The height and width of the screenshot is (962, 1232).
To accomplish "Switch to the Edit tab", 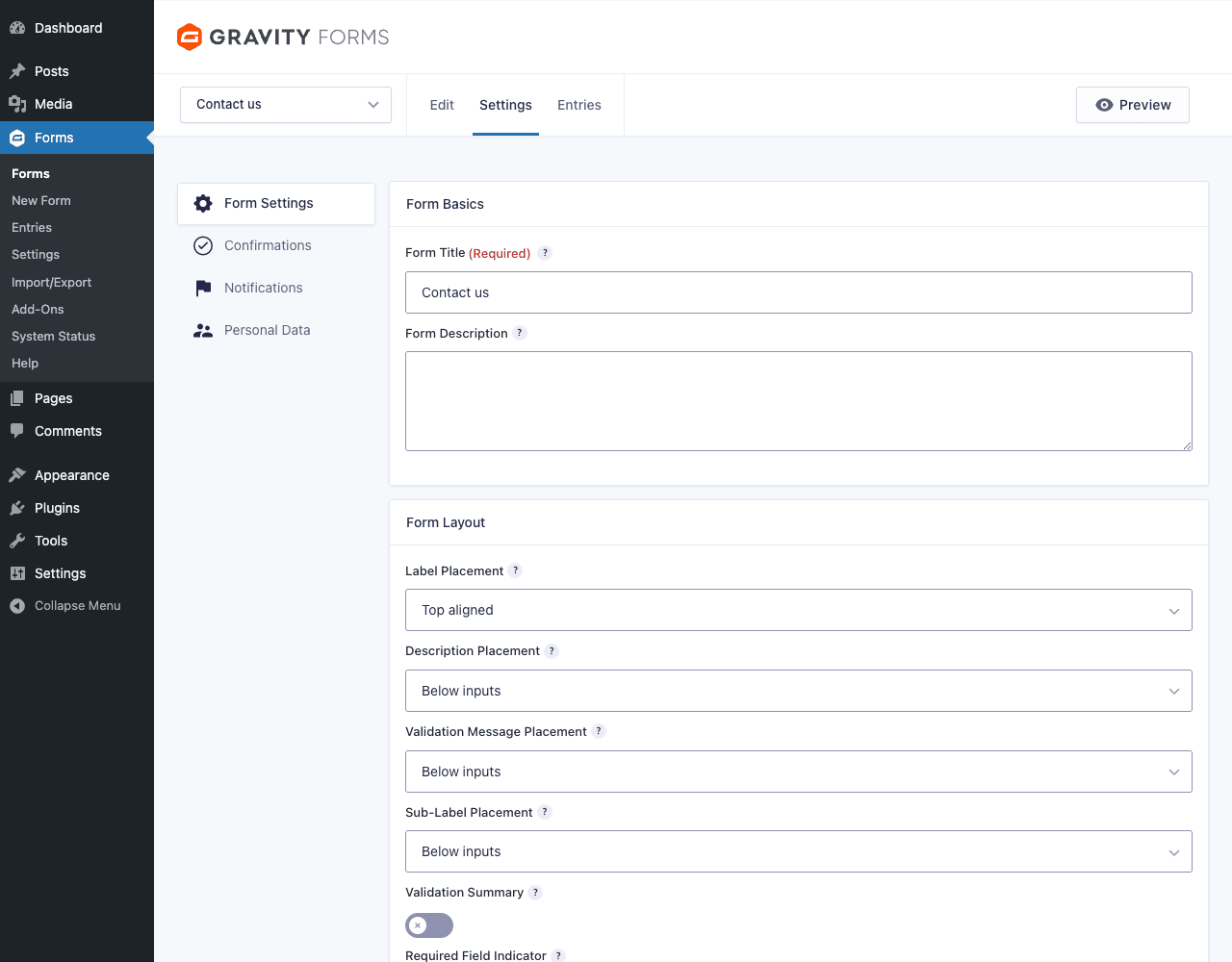I will (442, 105).
